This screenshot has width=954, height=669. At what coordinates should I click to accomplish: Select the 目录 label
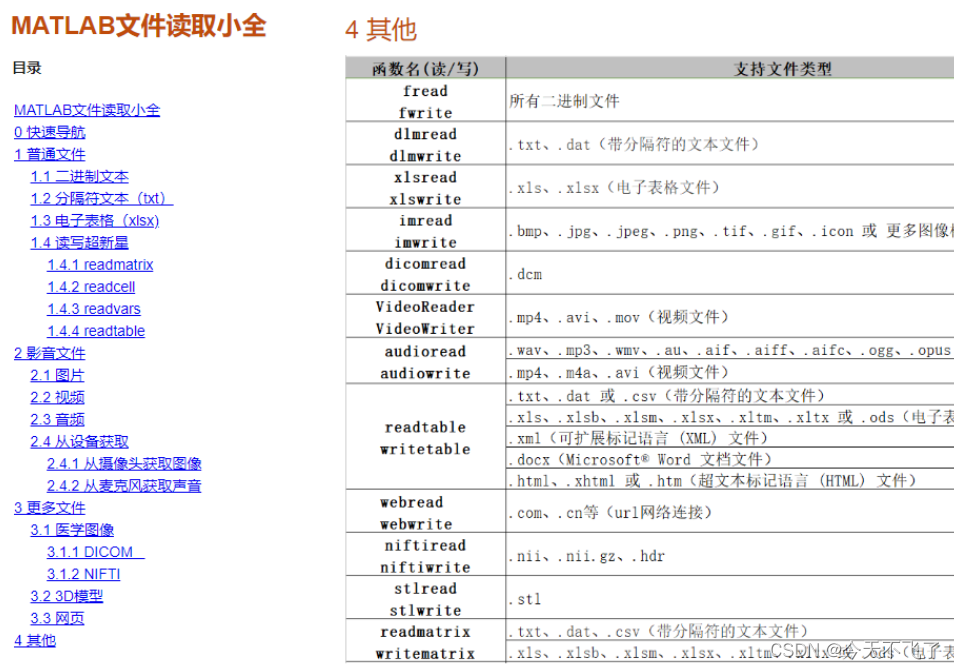pyautogui.click(x=27, y=68)
